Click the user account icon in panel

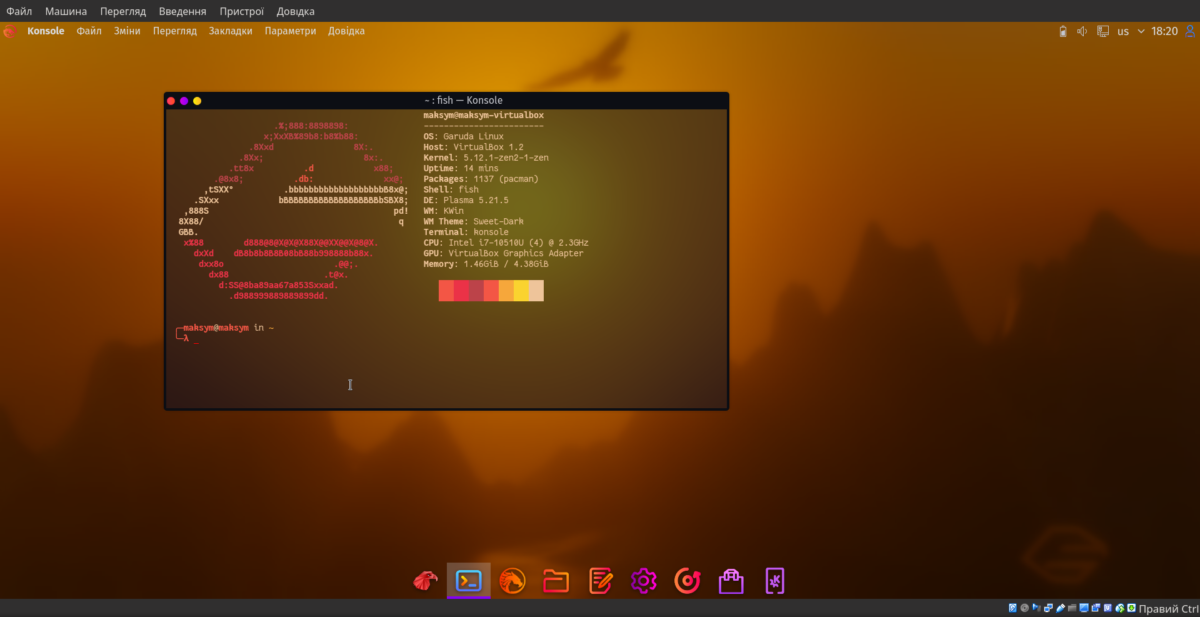pos(1190,31)
